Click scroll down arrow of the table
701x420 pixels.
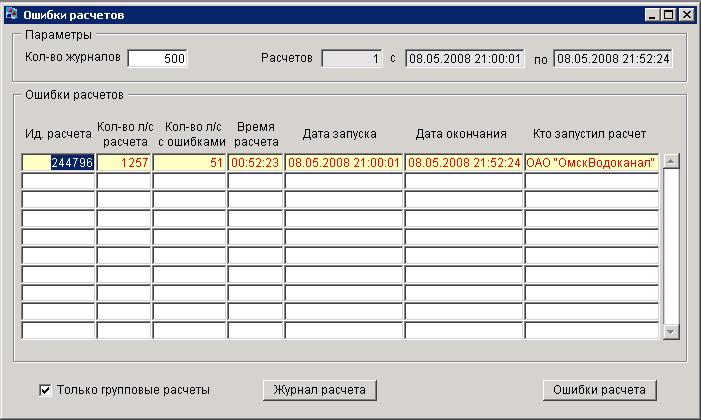(671, 331)
